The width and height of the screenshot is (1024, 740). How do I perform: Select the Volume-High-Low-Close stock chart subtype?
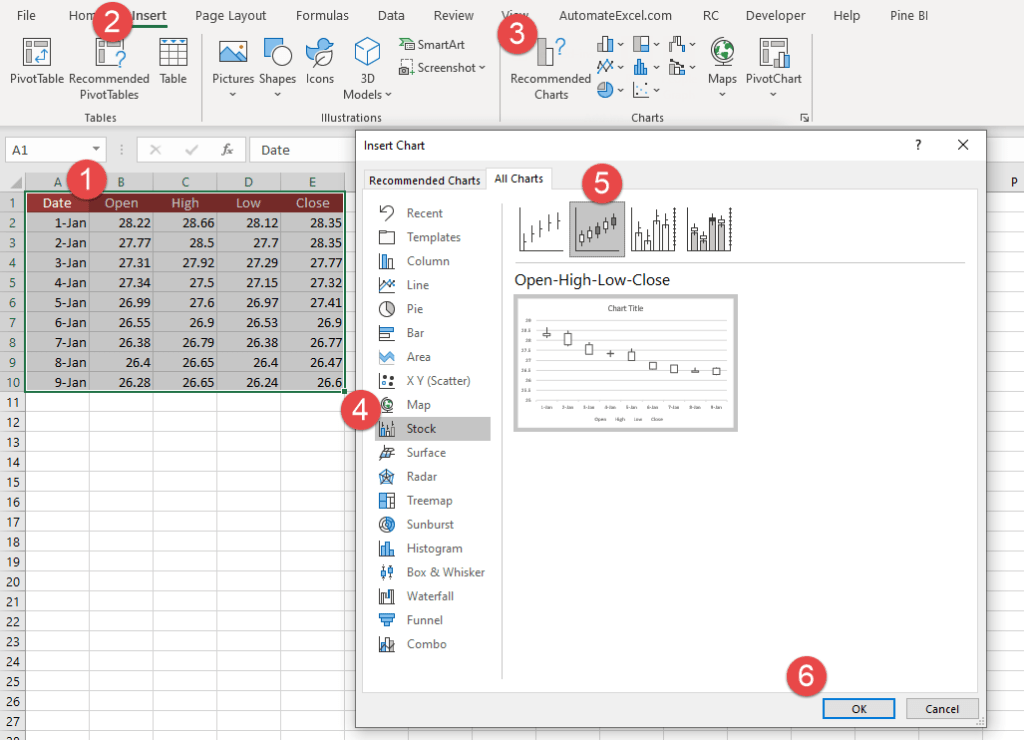(655, 228)
